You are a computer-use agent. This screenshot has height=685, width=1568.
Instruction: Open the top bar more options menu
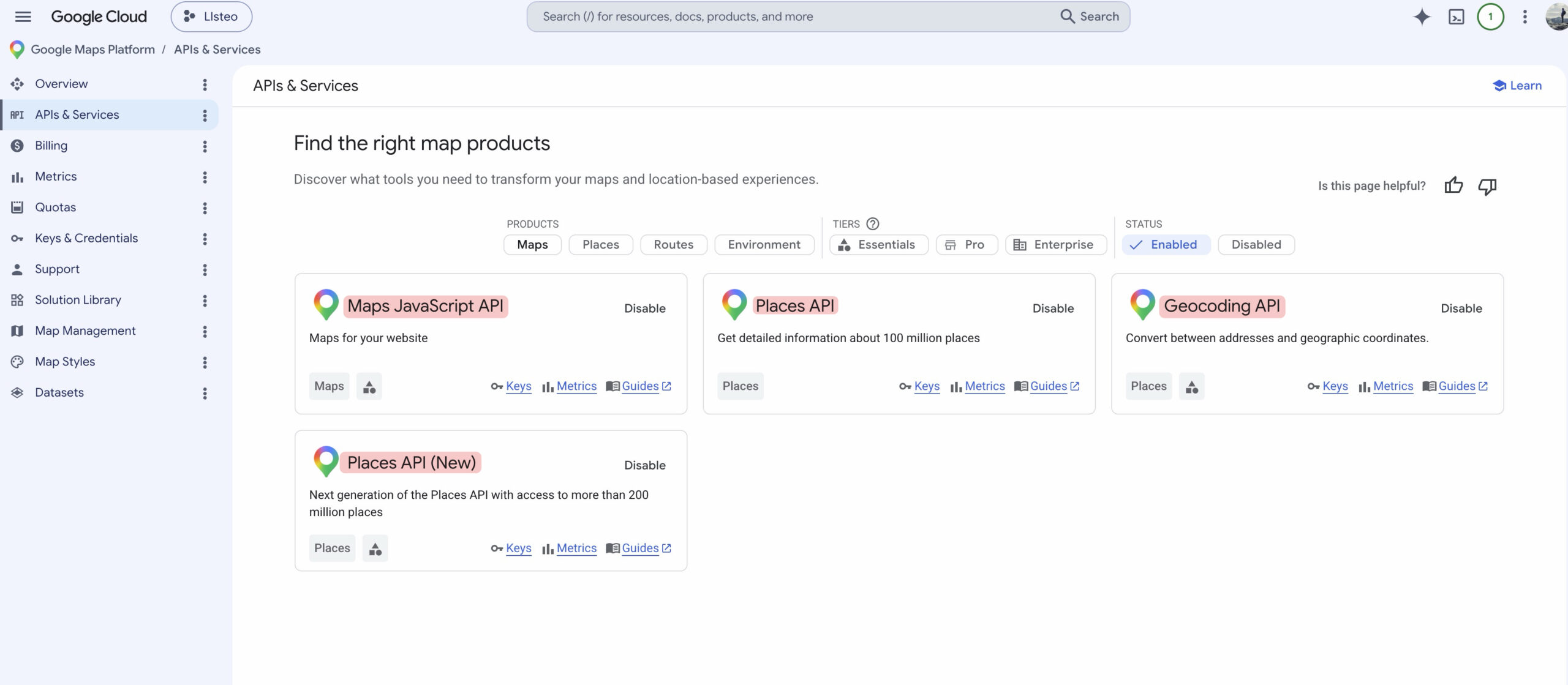tap(1525, 17)
